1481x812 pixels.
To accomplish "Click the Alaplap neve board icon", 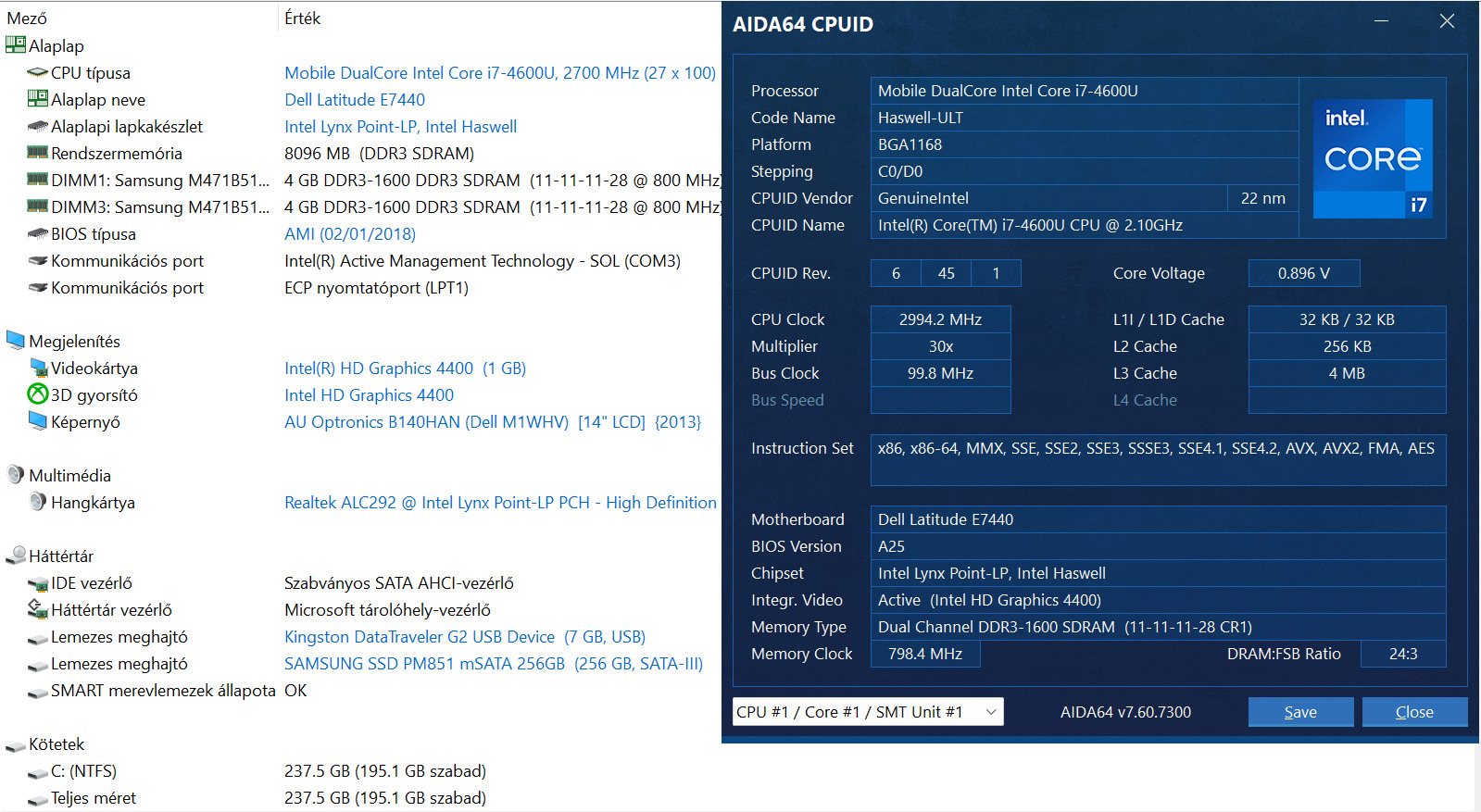I will pos(38,98).
